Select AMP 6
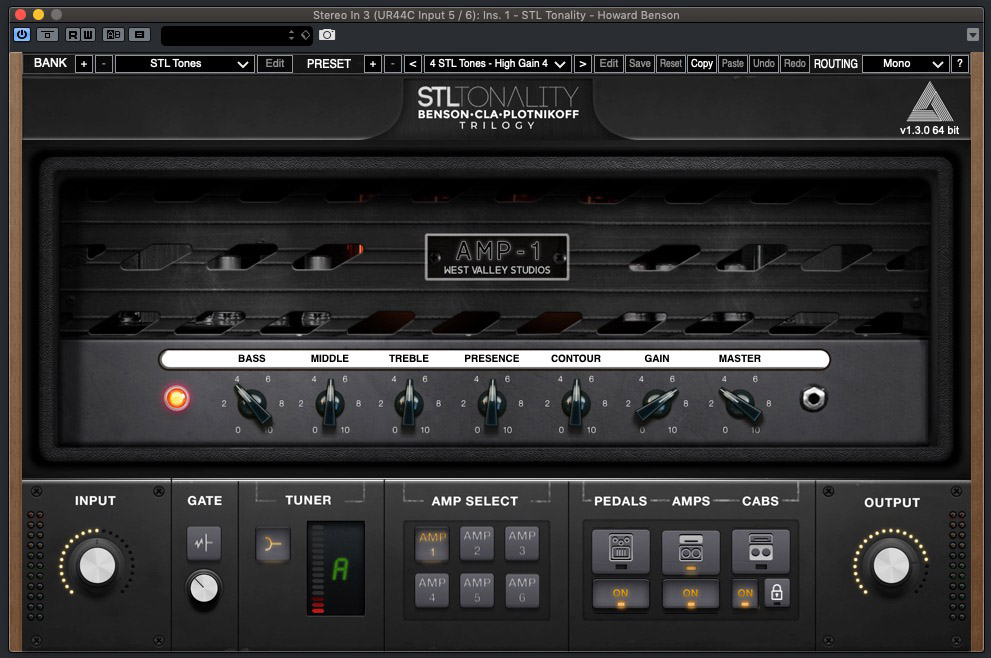The image size is (991, 658). tap(522, 590)
